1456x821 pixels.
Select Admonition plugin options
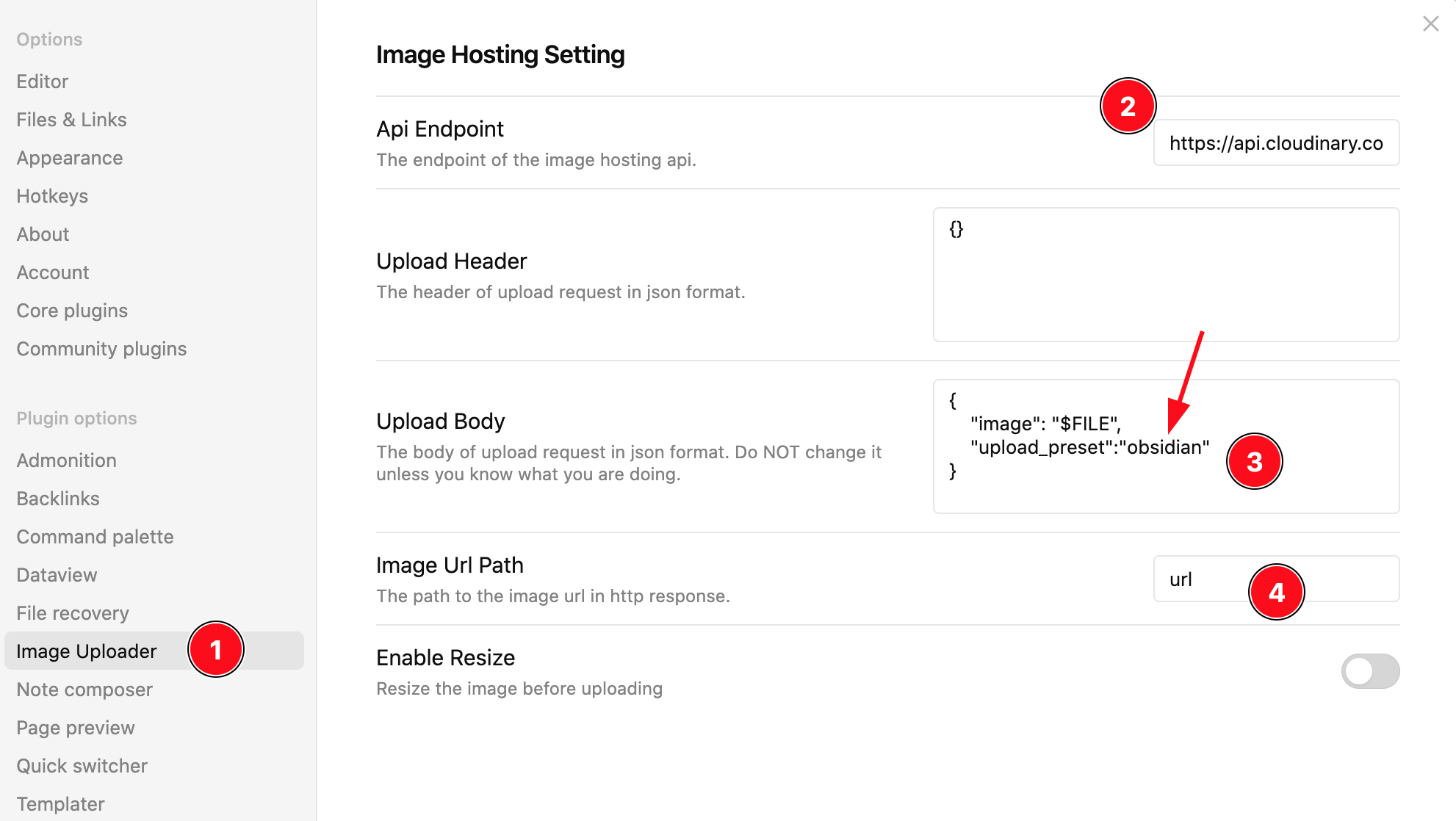tap(66, 460)
